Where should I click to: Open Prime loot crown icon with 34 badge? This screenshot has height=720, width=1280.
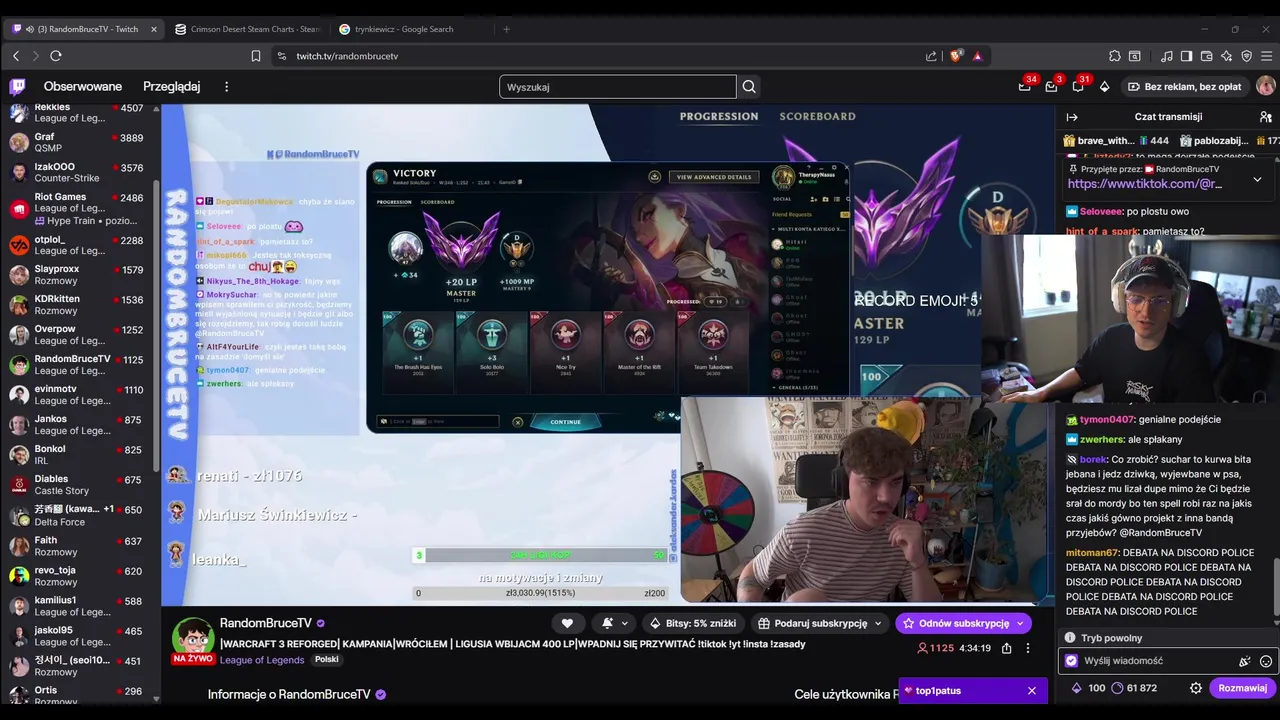(1024, 87)
